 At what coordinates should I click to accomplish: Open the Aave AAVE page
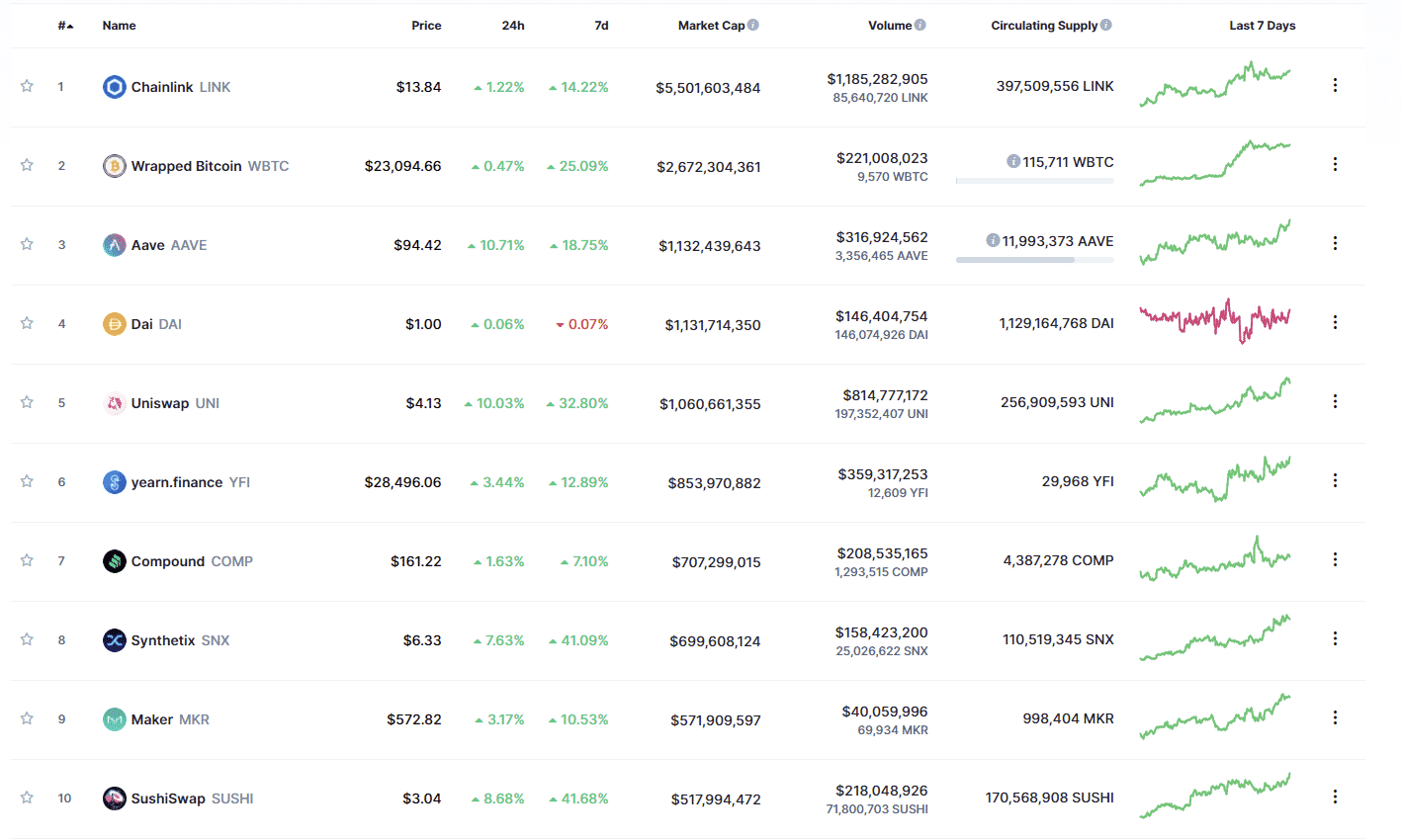click(x=169, y=245)
